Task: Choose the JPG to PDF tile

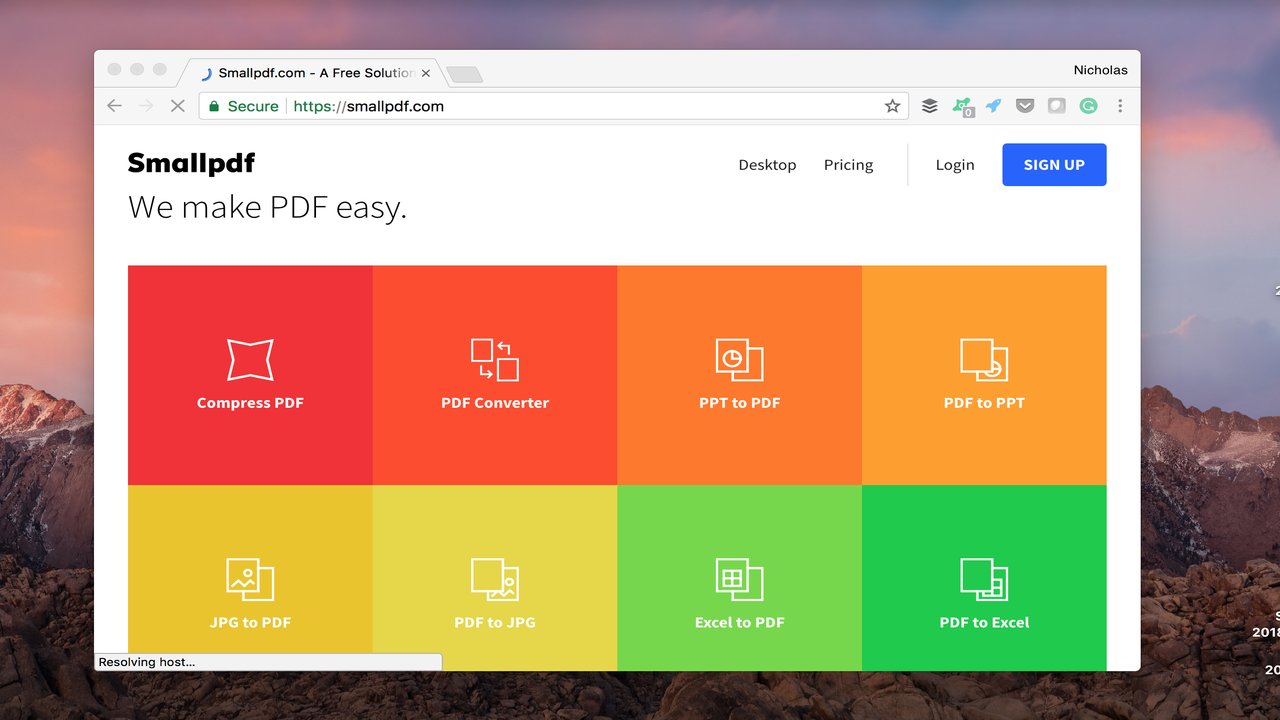Action: coord(250,578)
